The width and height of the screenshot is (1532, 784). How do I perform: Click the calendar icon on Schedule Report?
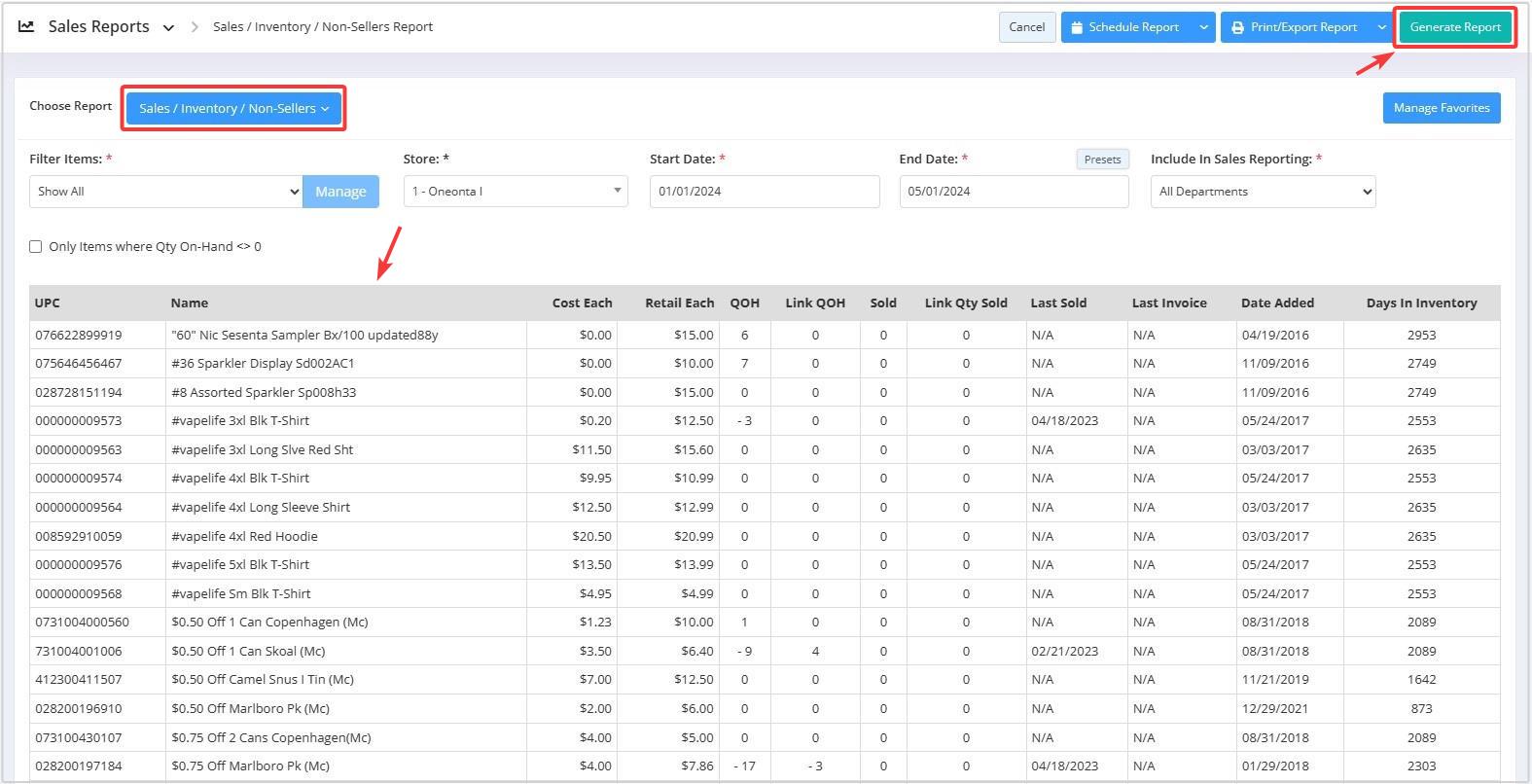coord(1077,27)
